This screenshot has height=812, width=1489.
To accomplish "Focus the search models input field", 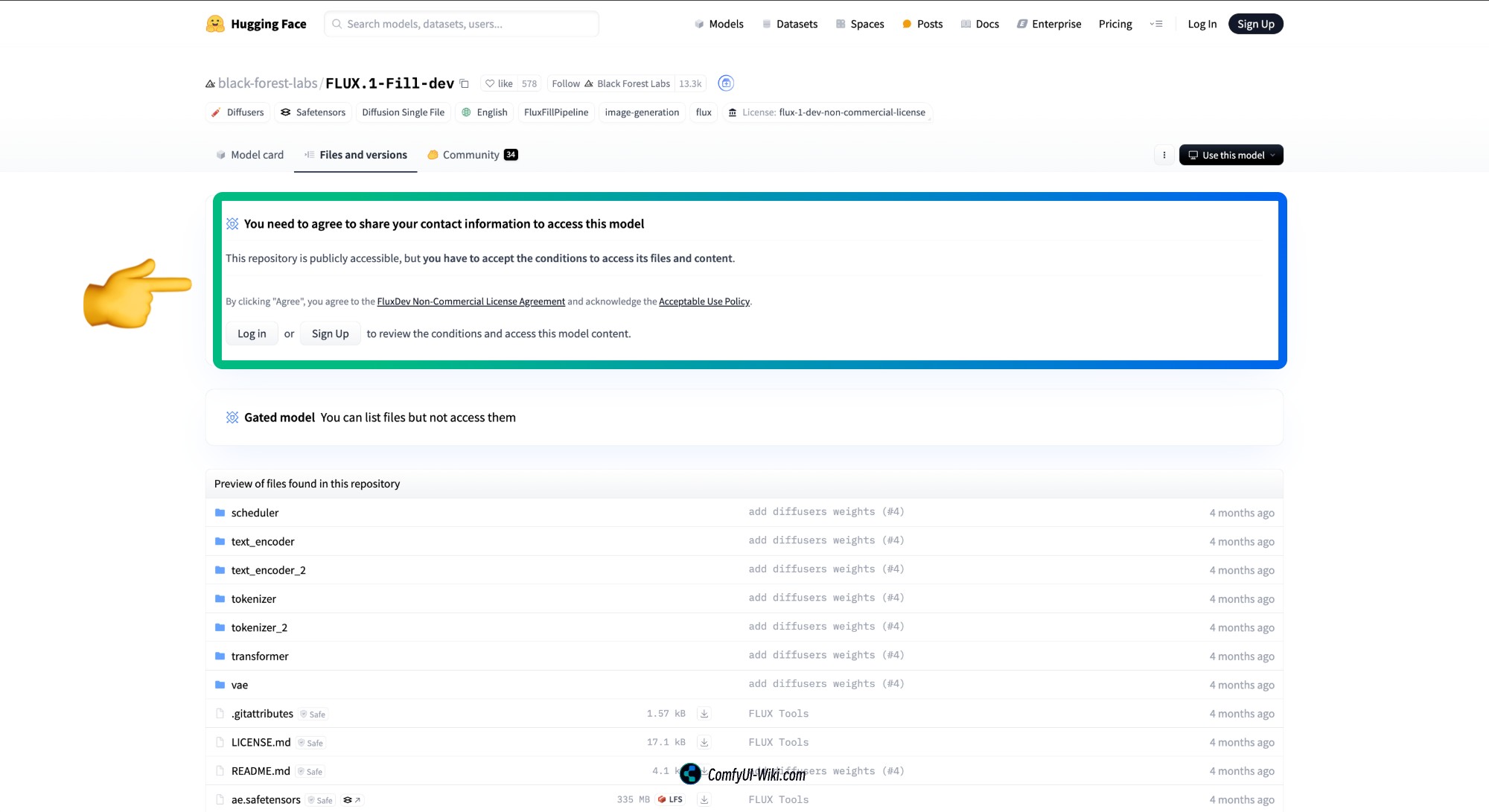I will pyautogui.click(x=462, y=24).
